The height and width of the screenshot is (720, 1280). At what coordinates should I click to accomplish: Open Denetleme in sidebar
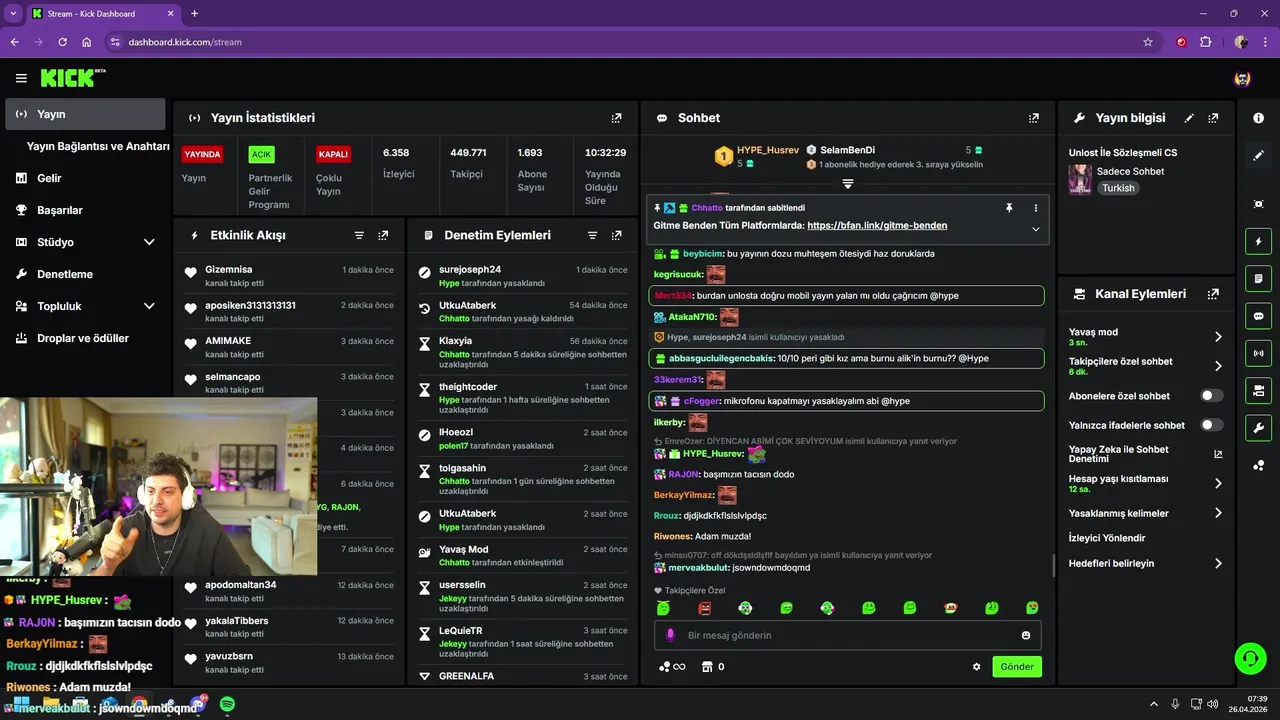65,274
